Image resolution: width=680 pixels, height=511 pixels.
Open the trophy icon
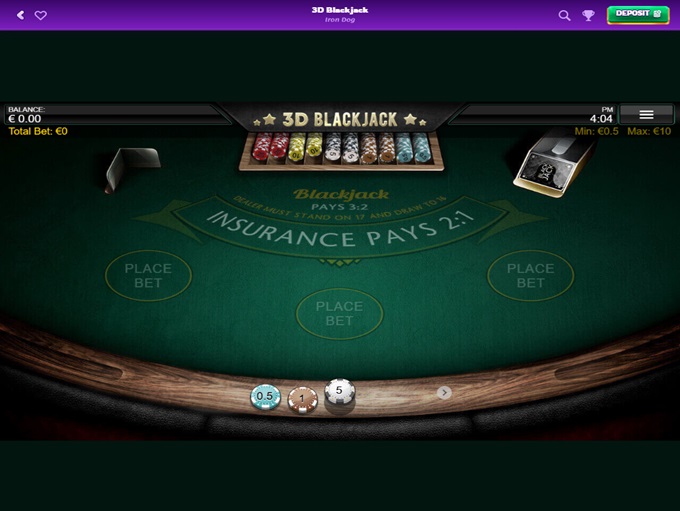[588, 16]
